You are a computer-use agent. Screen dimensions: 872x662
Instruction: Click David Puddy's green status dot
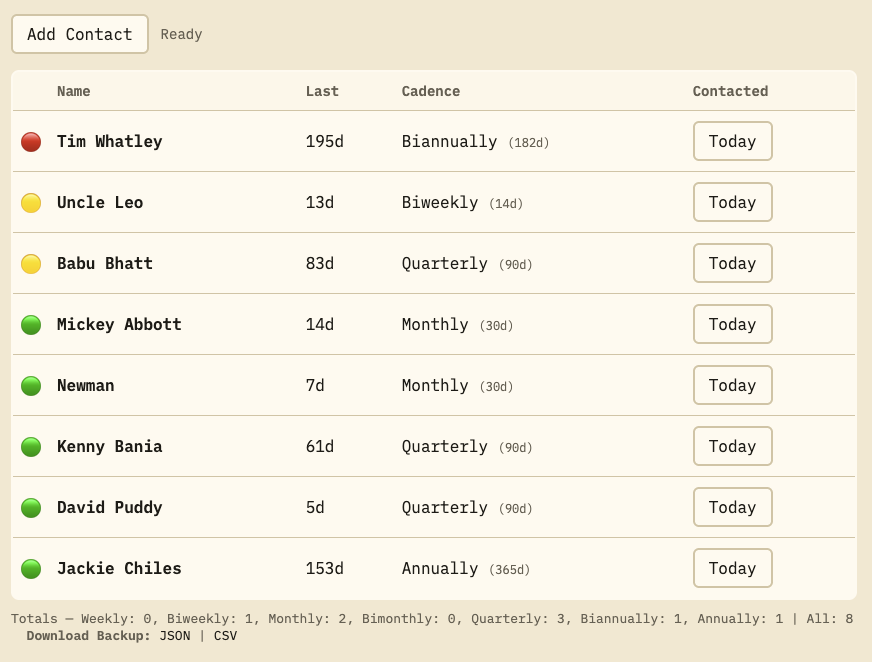tap(31, 508)
